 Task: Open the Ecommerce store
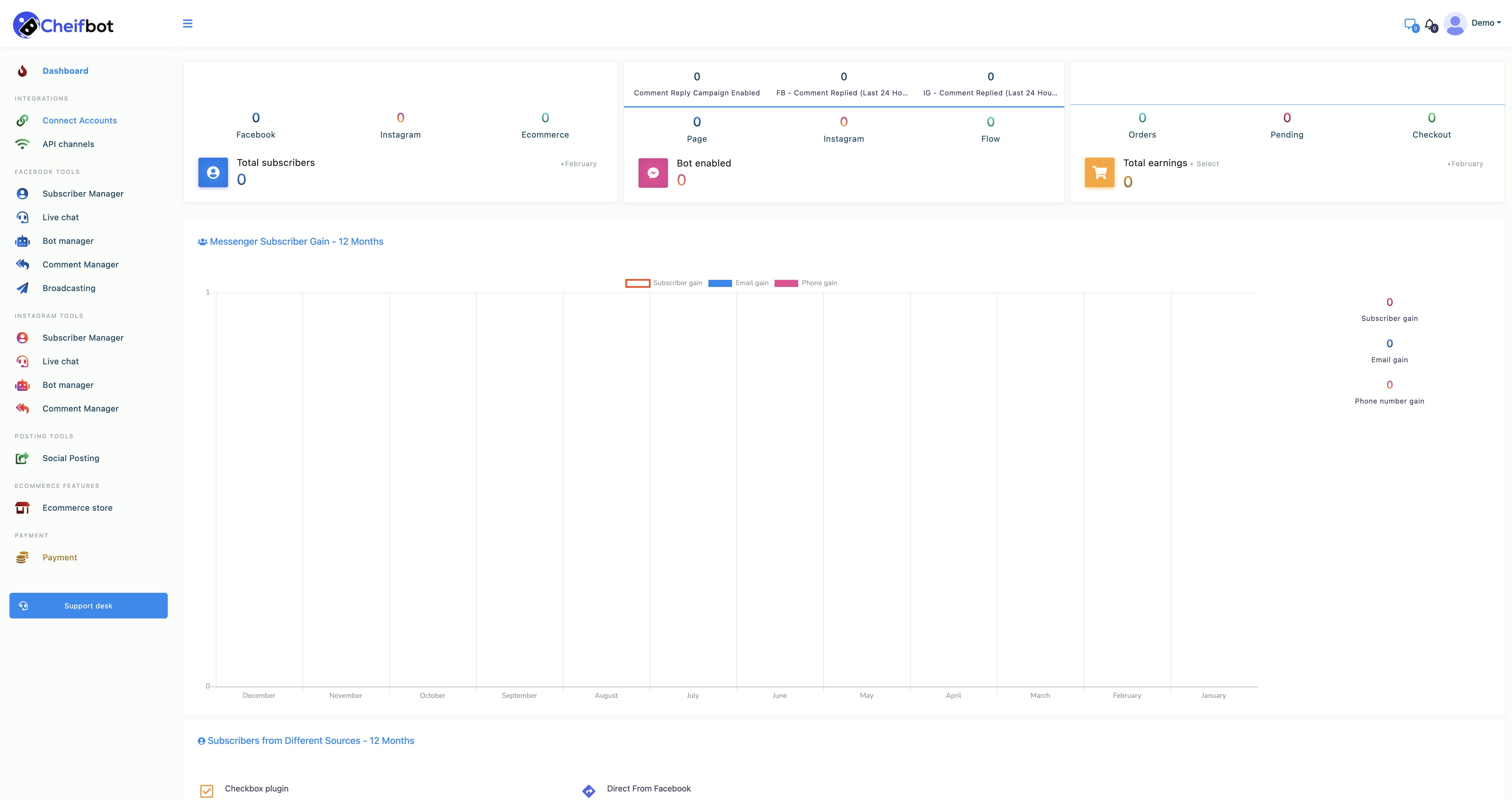[x=77, y=507]
